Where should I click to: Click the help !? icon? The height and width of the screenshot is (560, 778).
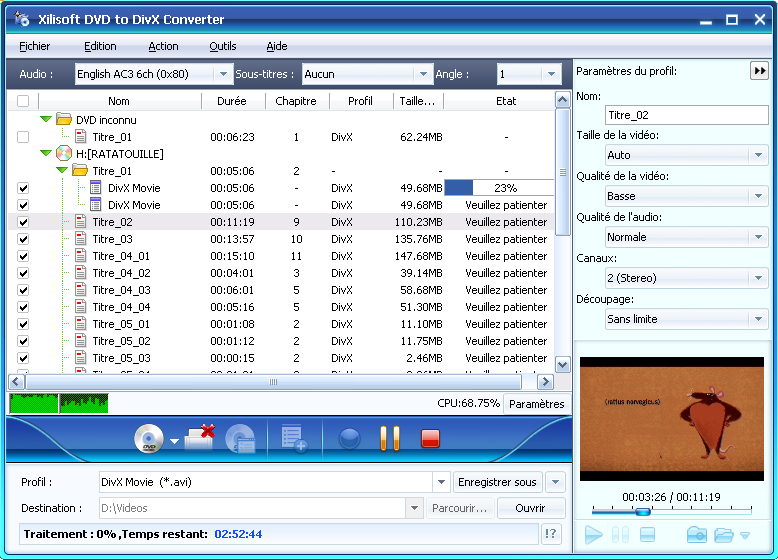[551, 534]
